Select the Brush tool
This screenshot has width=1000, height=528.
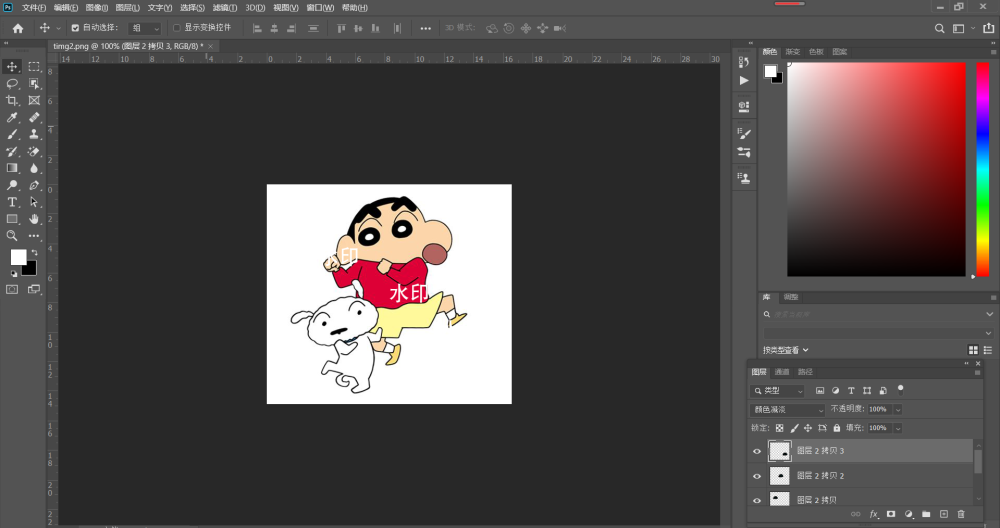(x=11, y=134)
